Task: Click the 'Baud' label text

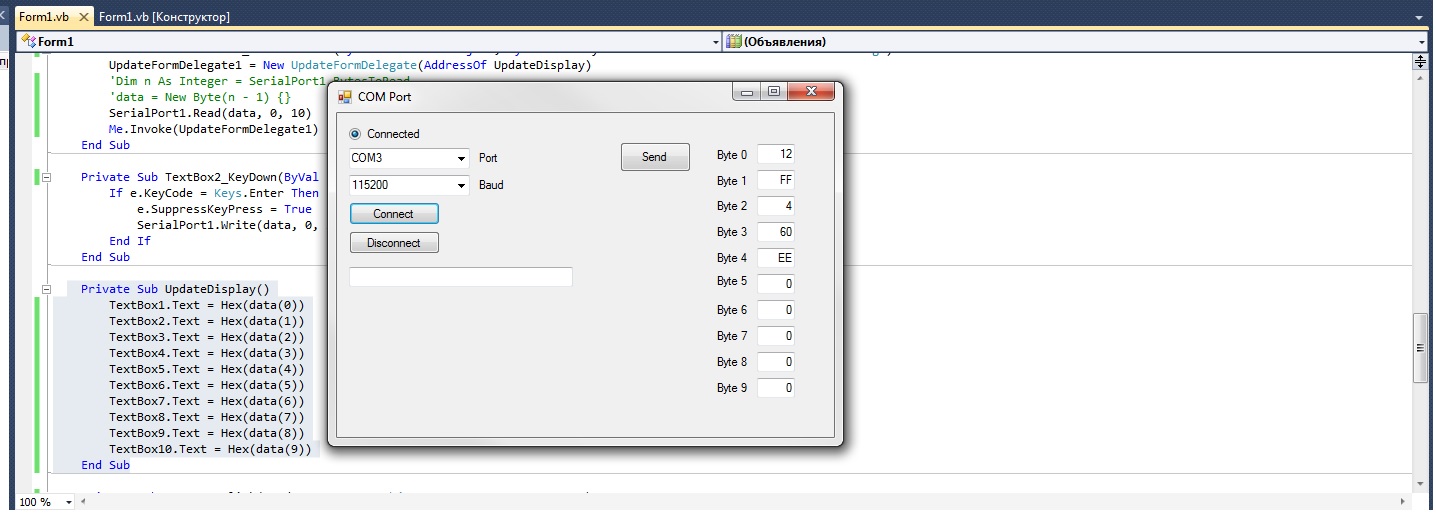Action: click(491, 185)
